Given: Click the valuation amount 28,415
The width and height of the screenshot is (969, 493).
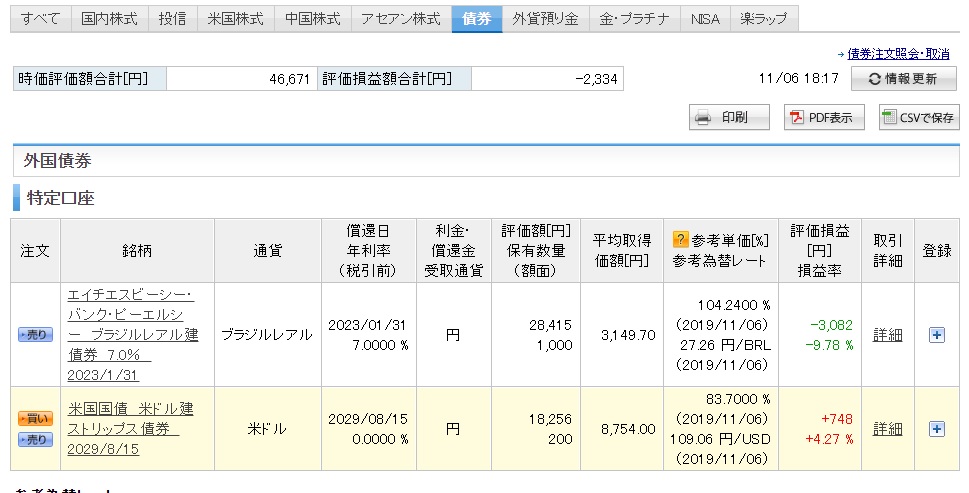Looking at the screenshot, I should tap(550, 325).
